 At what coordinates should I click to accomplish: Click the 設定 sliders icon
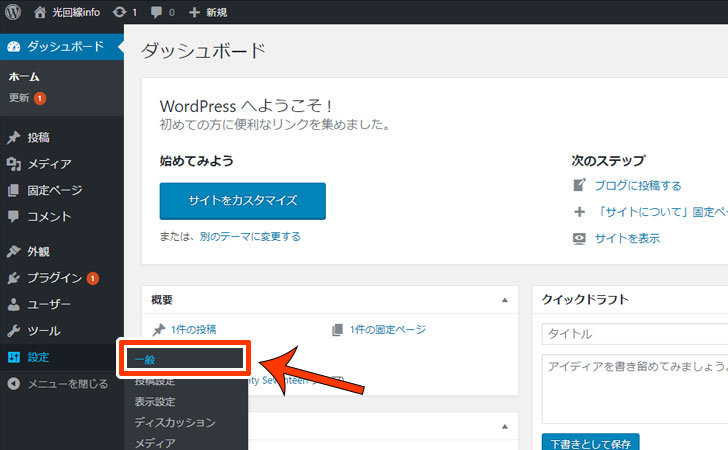[x=14, y=357]
